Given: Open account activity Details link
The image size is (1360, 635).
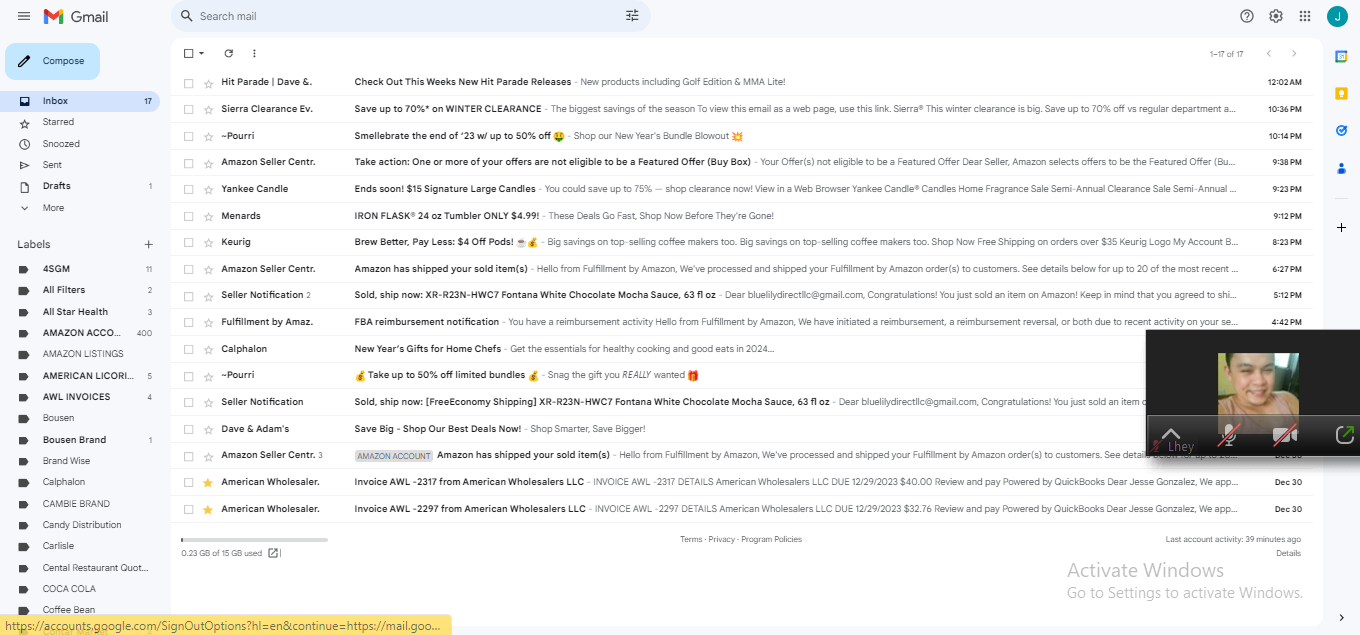Looking at the screenshot, I should (1288, 553).
